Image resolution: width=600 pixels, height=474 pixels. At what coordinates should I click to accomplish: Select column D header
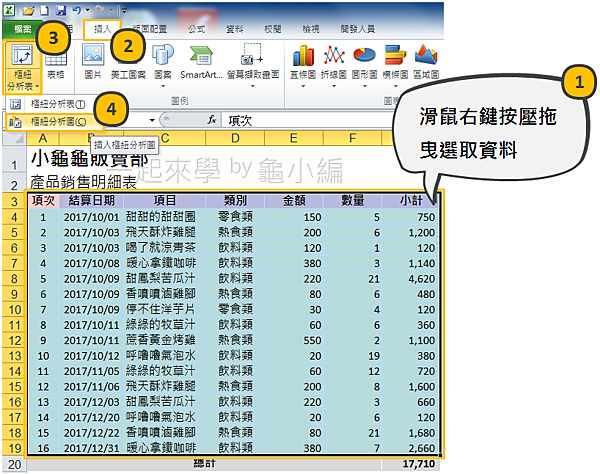235,138
